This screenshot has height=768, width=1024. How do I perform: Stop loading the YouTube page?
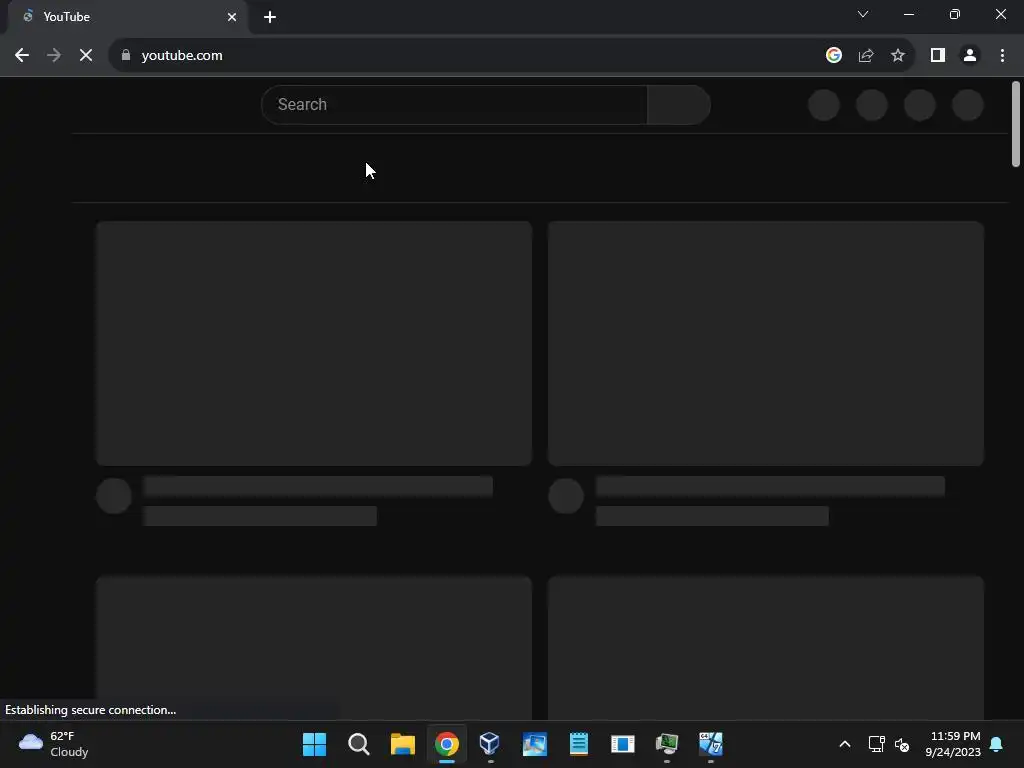point(86,56)
